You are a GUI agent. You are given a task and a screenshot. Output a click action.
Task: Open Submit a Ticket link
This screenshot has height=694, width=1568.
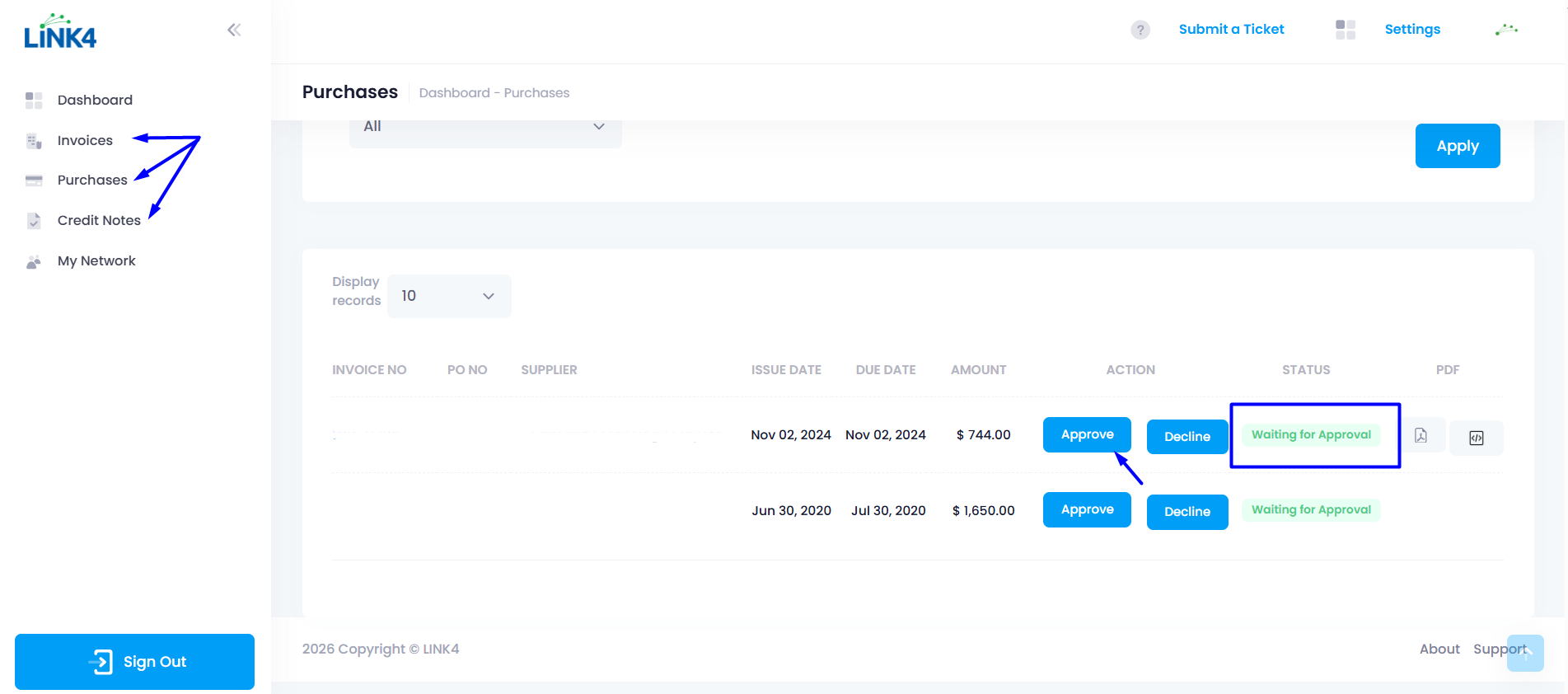click(x=1231, y=30)
